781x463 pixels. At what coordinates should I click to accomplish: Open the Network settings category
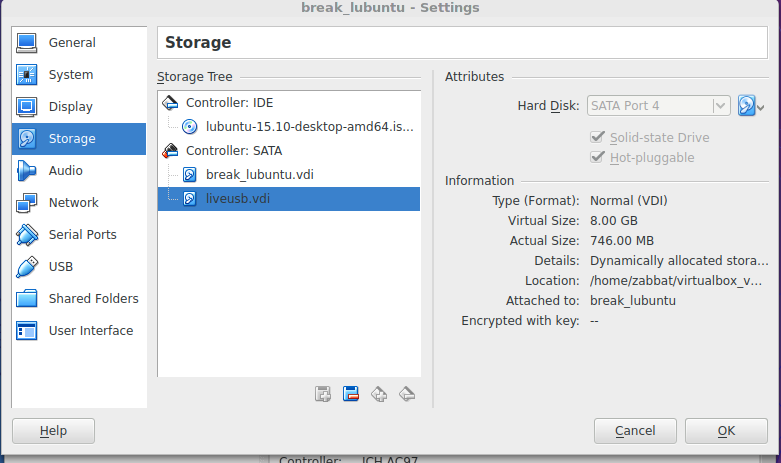tap(79, 203)
